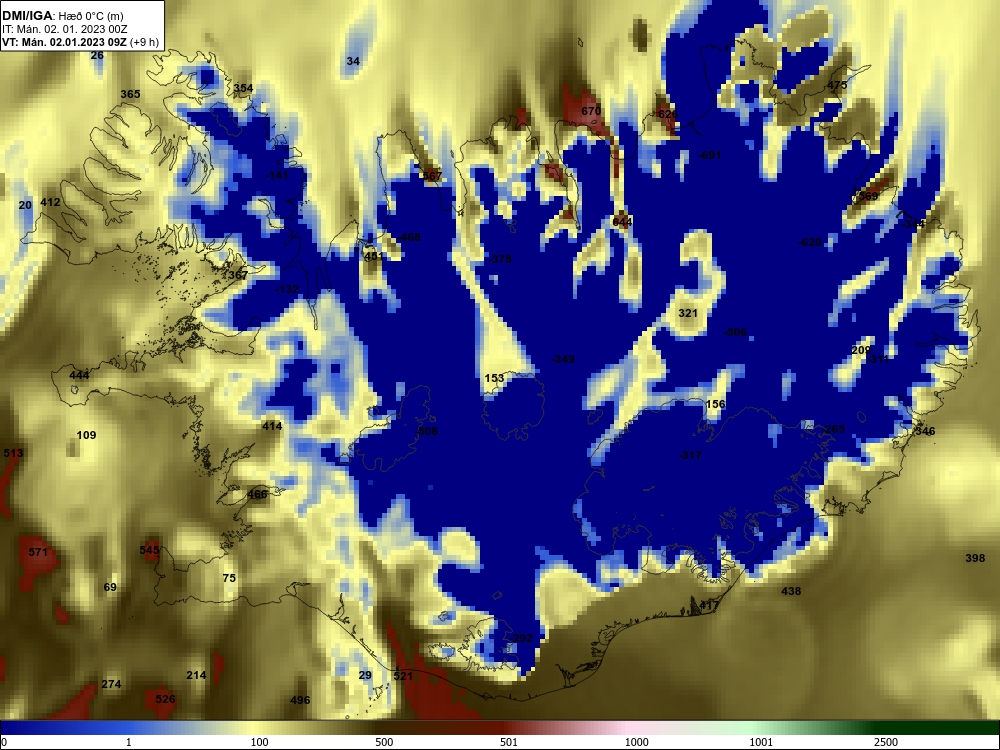This screenshot has width=1000, height=750.
Task: Click the map value 451
Action: [374, 256]
